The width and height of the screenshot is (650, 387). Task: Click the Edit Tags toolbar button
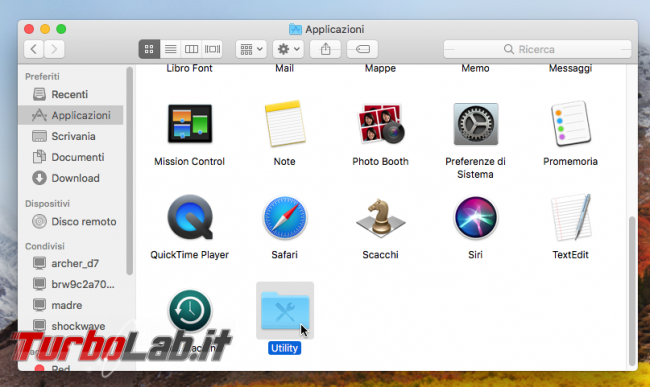point(362,49)
